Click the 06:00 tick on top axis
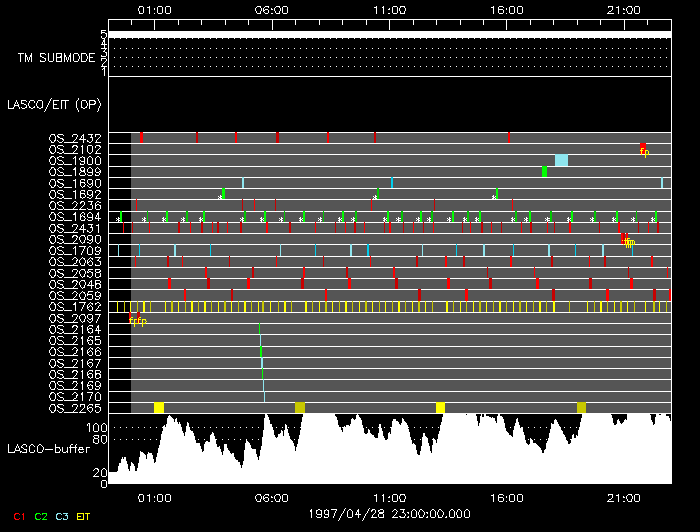The height and width of the screenshot is (532, 700). pyautogui.click(x=271, y=9)
